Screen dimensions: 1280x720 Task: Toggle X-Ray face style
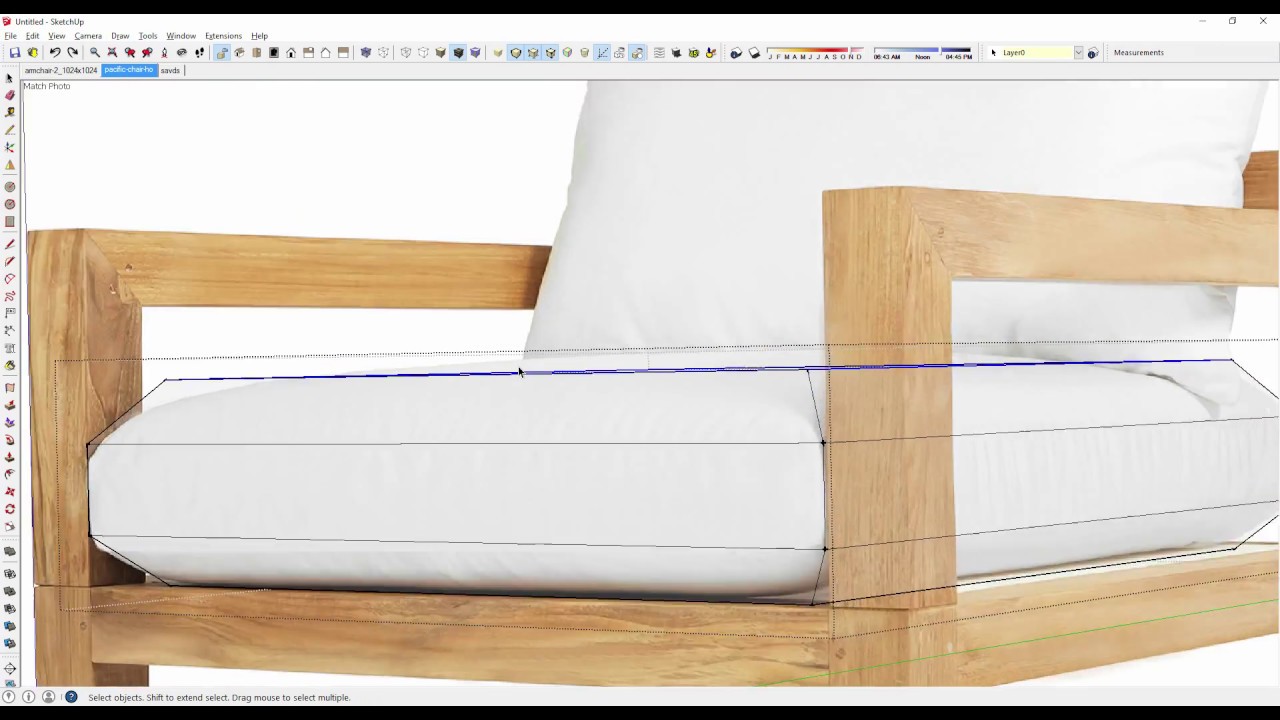[366, 53]
